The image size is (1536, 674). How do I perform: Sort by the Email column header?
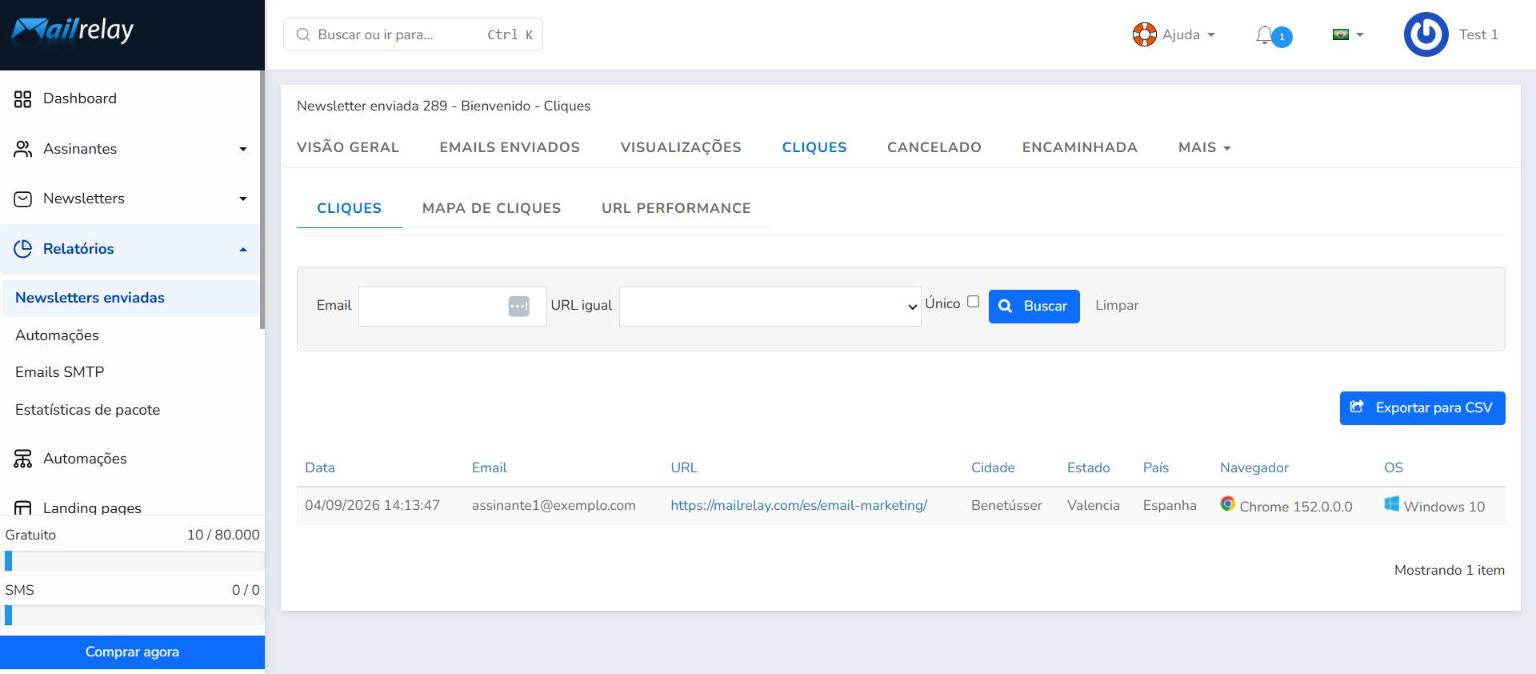489,467
